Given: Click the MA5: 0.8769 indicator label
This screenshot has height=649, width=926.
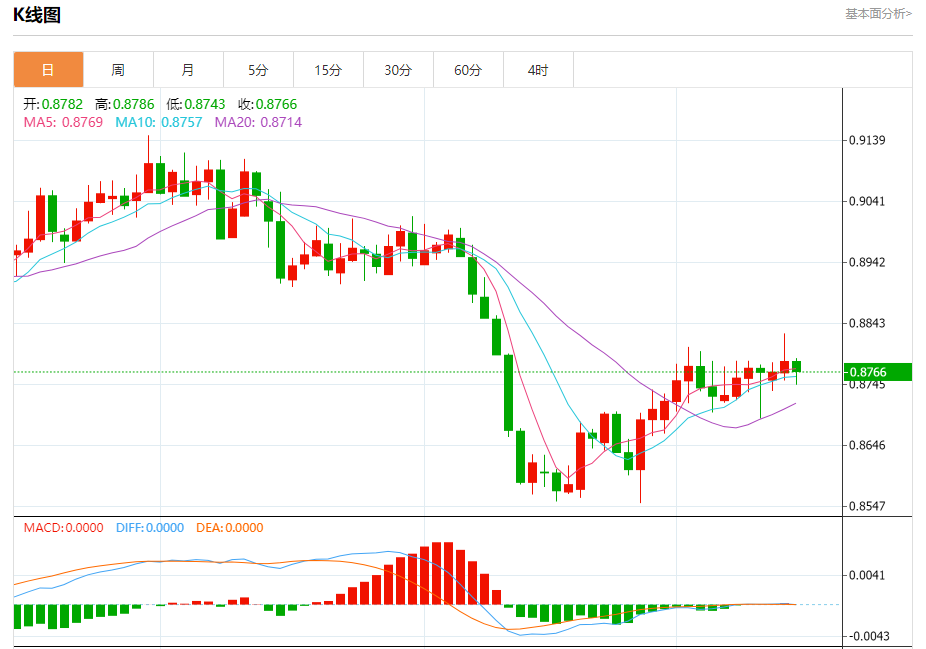Looking at the screenshot, I should tap(63, 122).
